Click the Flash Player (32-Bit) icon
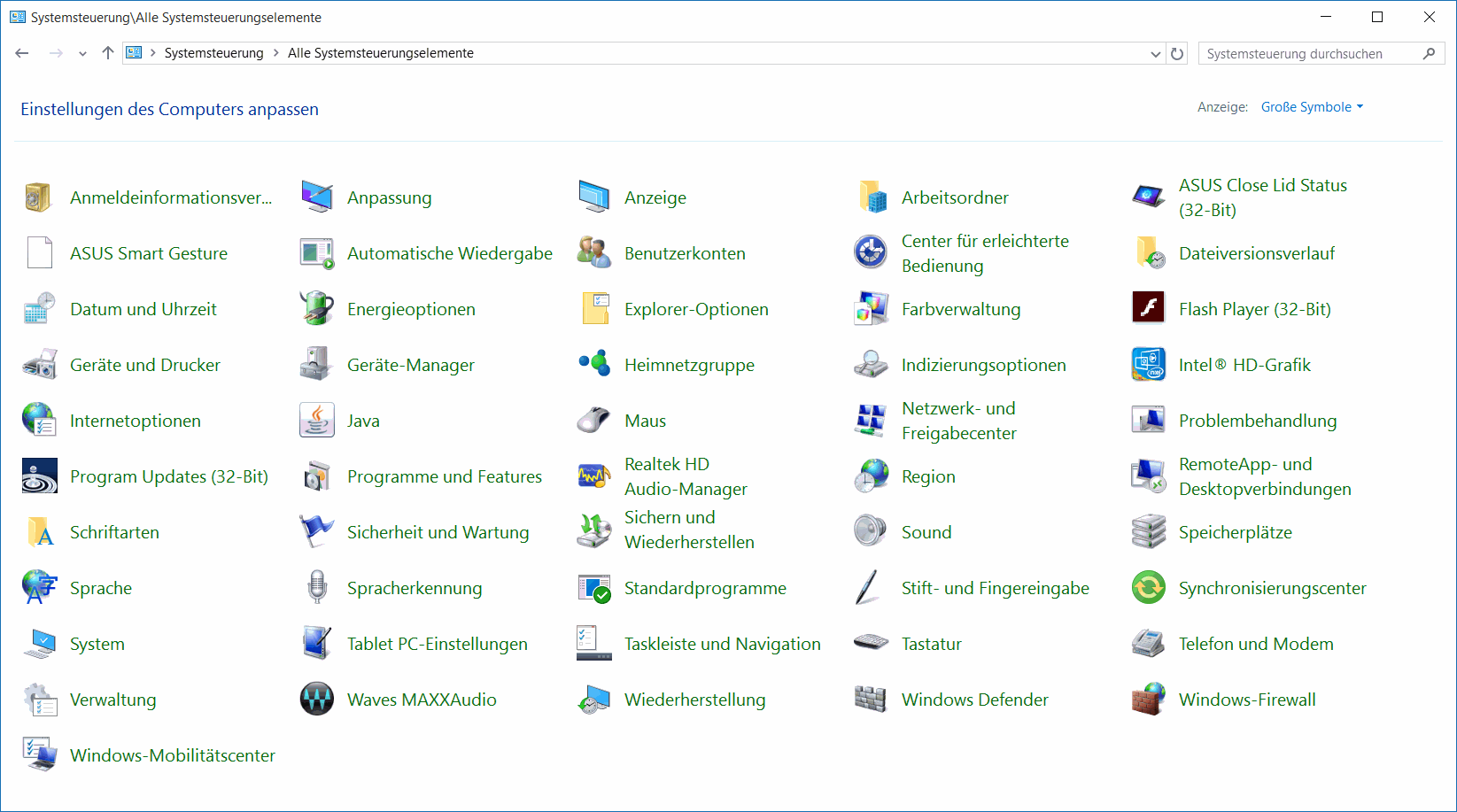1457x812 pixels. pos(1148,309)
